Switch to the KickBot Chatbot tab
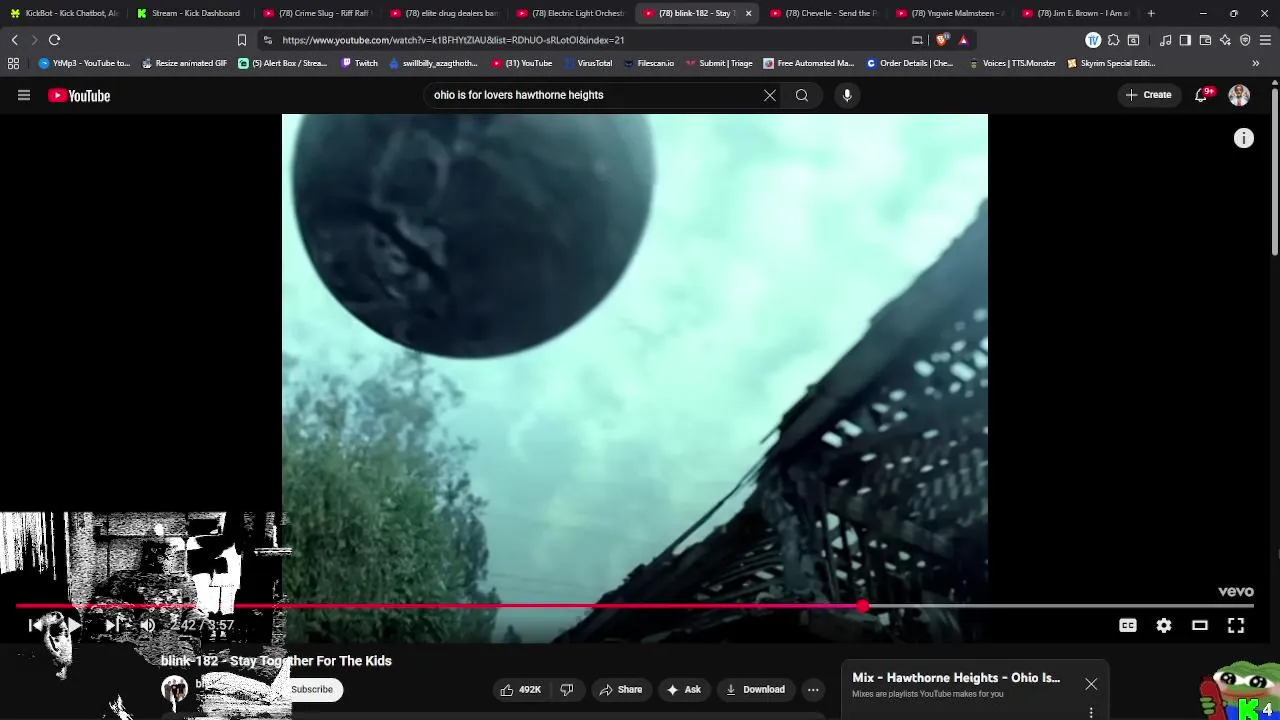Image resolution: width=1280 pixels, height=720 pixels. coord(65,13)
